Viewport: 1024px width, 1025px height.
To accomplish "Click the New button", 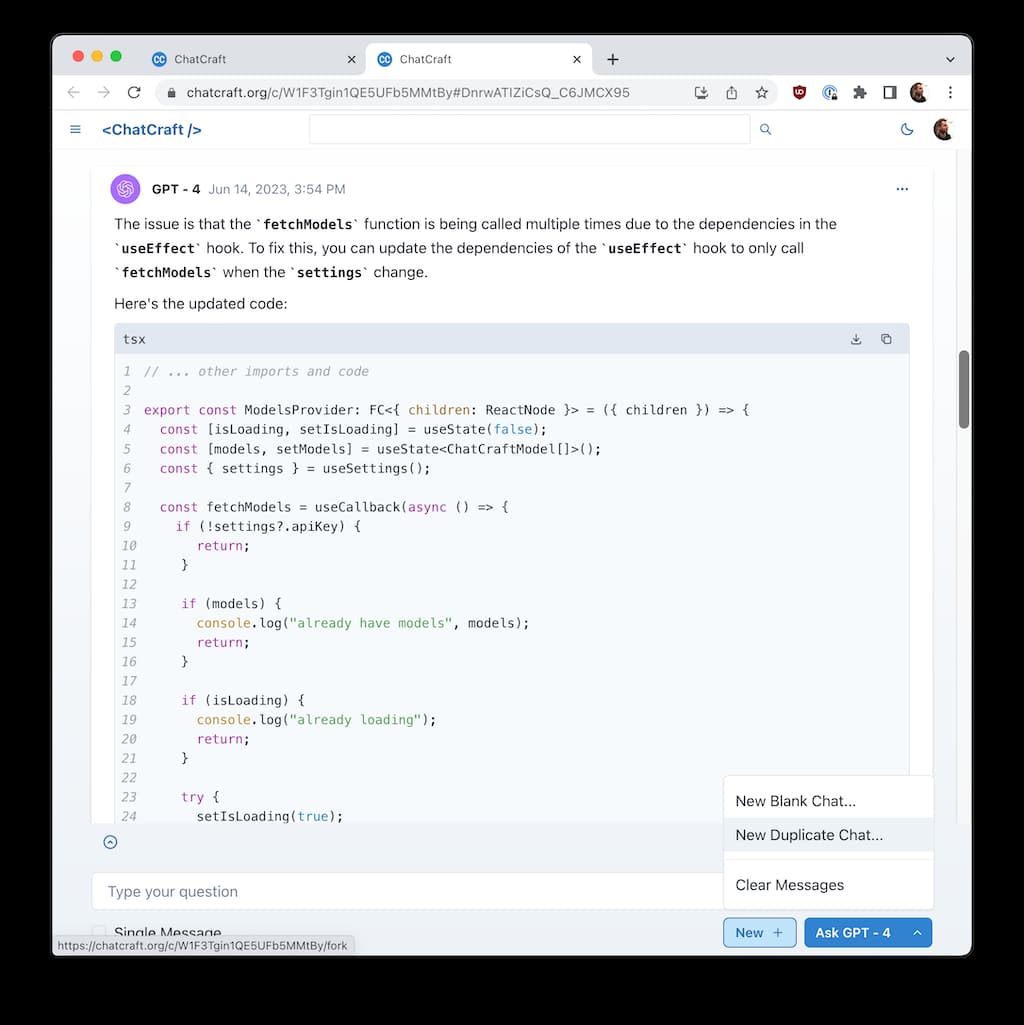I will 759,933.
